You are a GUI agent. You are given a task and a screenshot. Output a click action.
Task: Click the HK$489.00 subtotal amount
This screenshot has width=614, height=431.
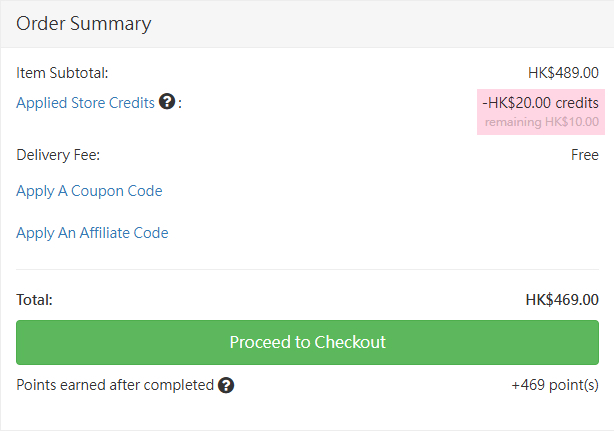[x=563, y=72]
